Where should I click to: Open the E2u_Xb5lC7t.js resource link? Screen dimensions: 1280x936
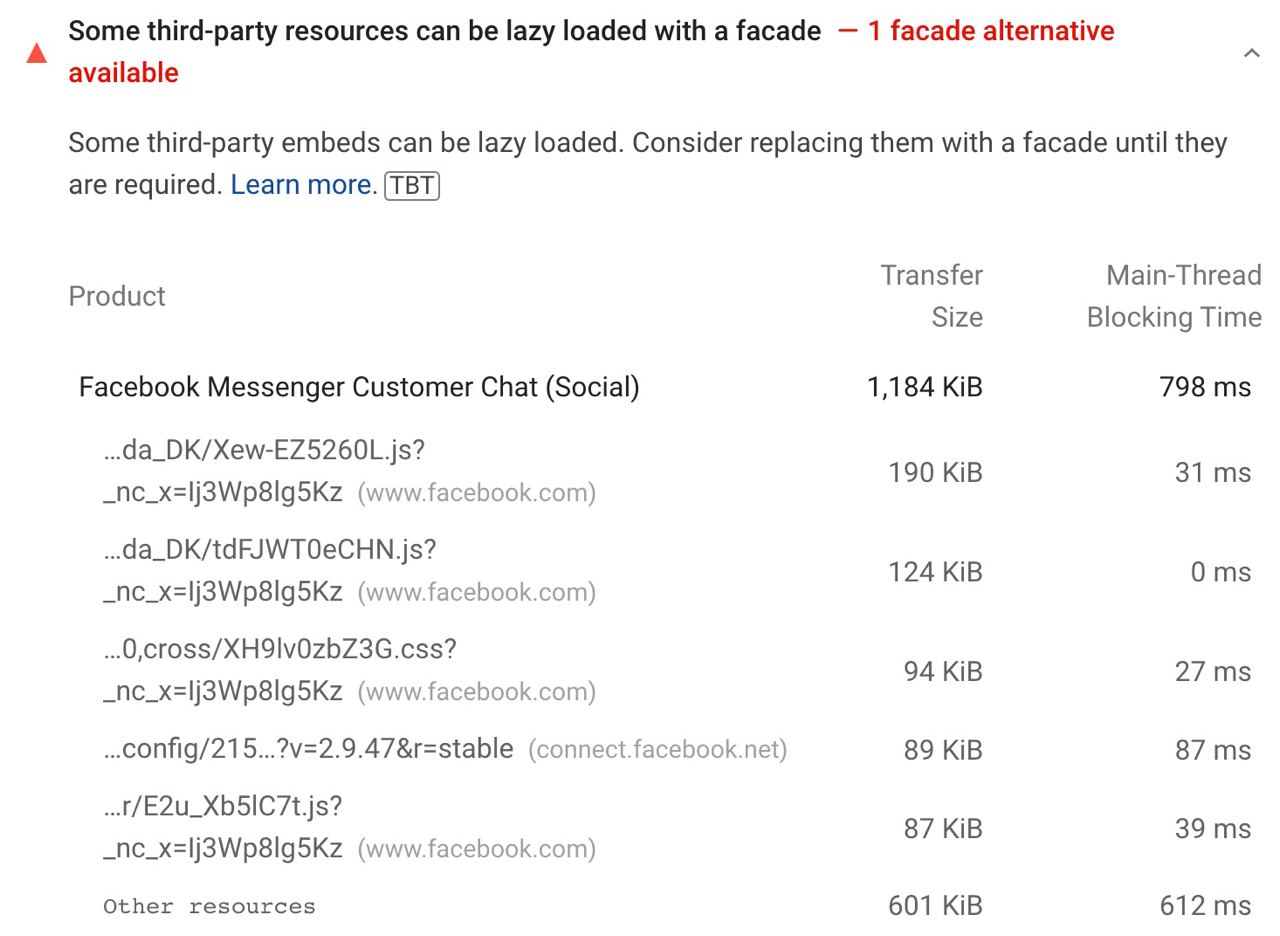(x=223, y=827)
